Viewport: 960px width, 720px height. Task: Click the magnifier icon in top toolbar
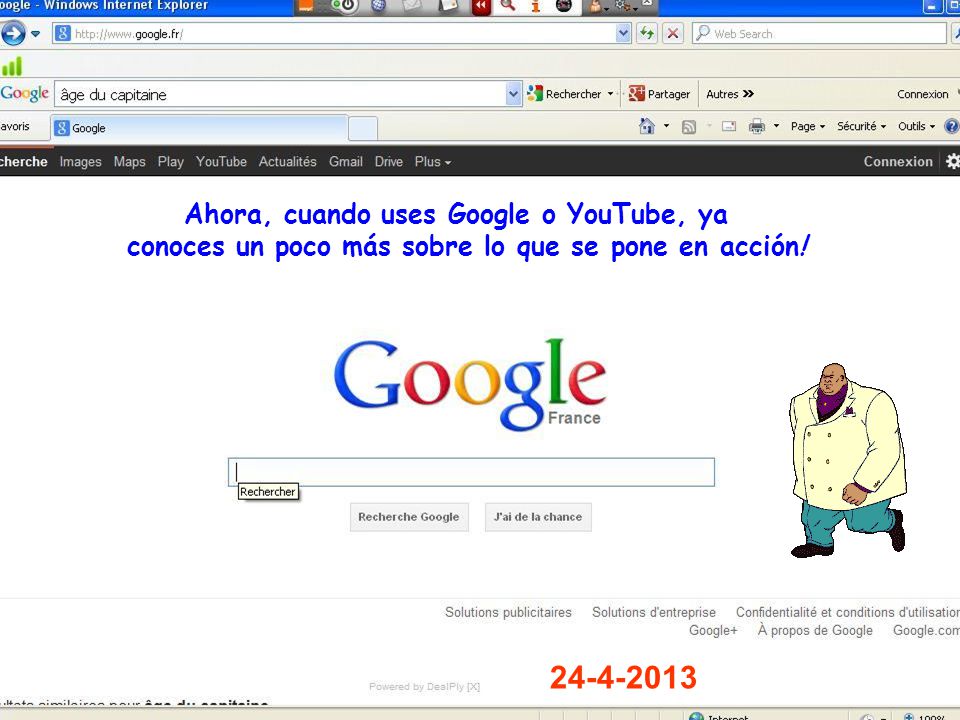[508, 6]
